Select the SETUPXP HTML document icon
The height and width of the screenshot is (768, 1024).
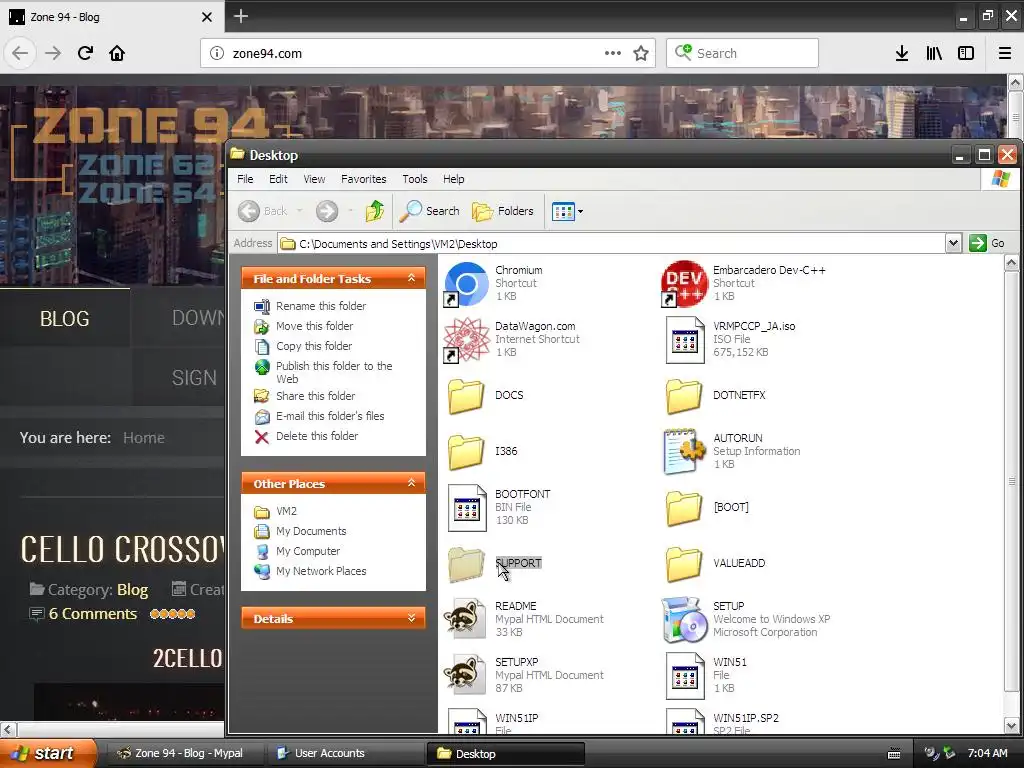(x=465, y=675)
